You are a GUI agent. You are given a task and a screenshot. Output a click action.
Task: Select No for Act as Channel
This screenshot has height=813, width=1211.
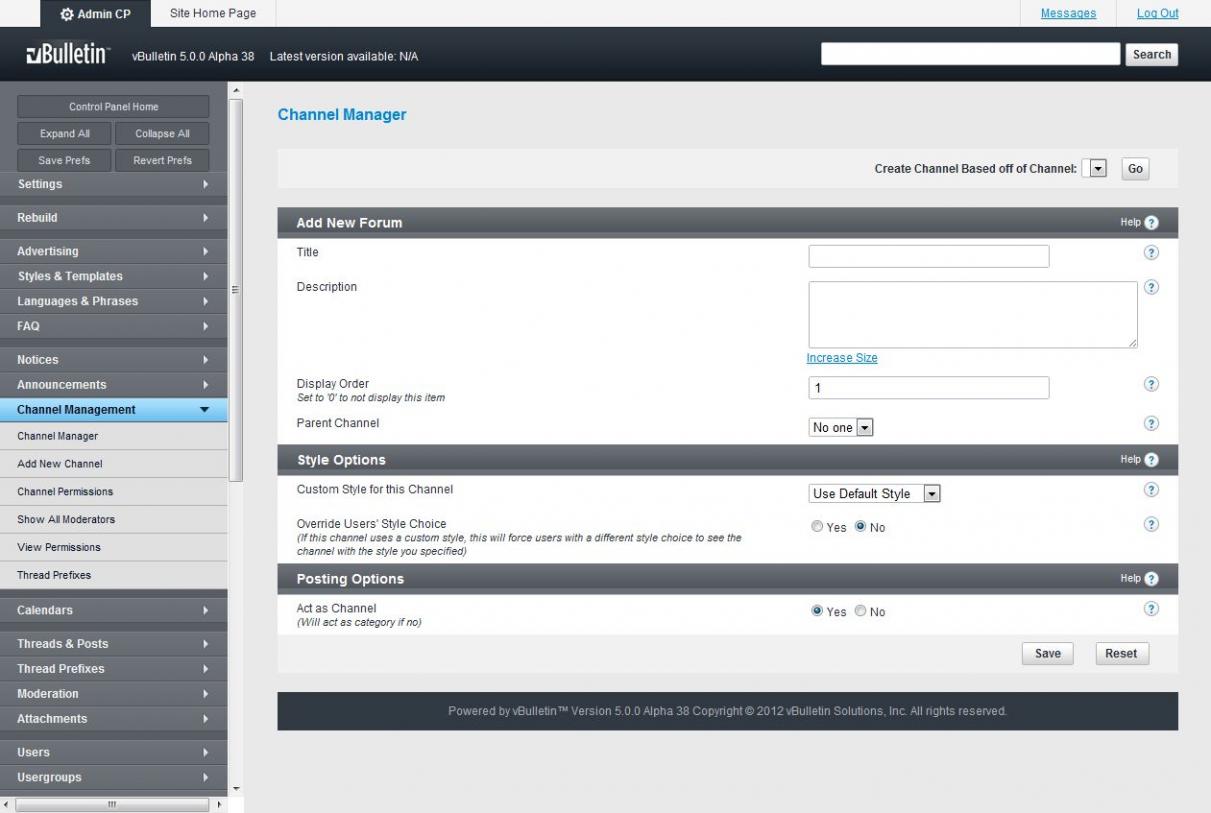[861, 612]
